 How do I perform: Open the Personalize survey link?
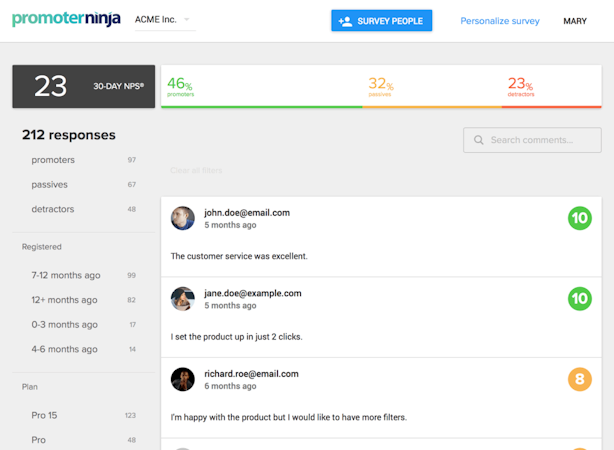(499, 21)
